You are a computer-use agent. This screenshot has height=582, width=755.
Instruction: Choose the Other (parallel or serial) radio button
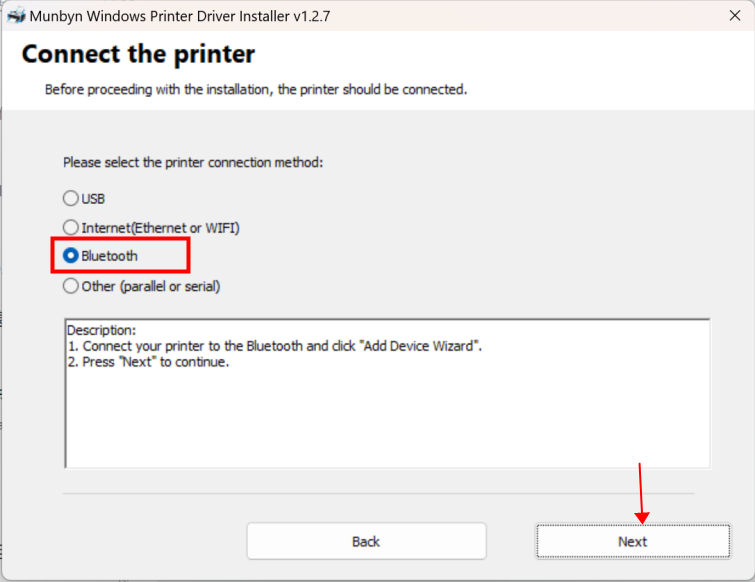coord(71,286)
